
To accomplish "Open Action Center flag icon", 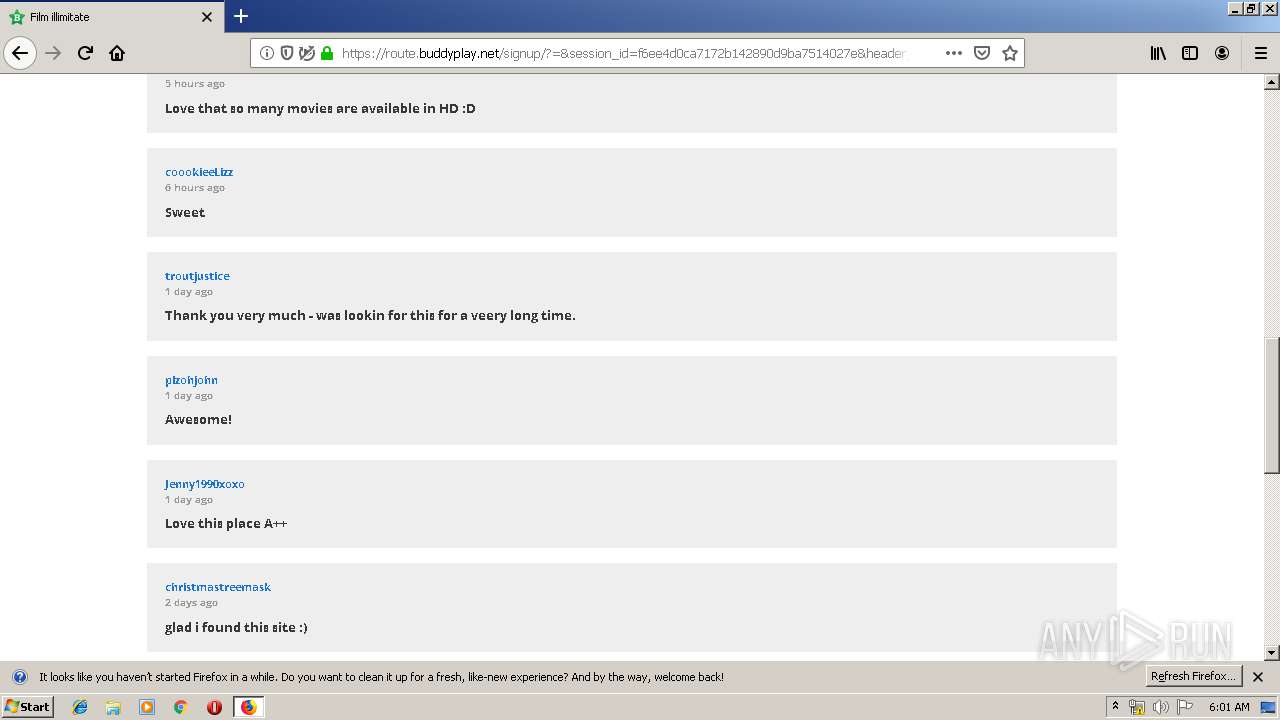I will pos(1185,707).
